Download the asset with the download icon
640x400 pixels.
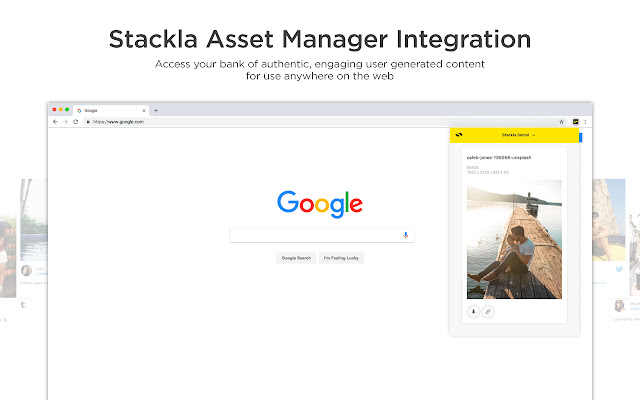(473, 312)
